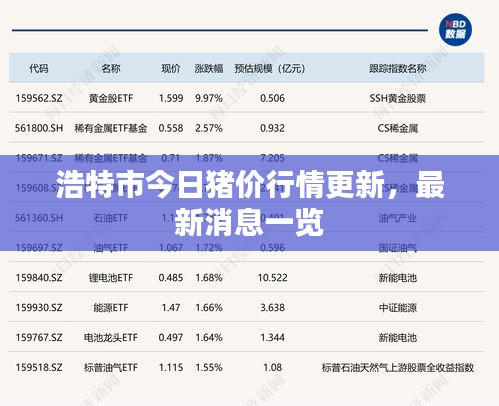Click the code 159840.SZ
Viewport: 499px width, 406px height.
(39, 278)
